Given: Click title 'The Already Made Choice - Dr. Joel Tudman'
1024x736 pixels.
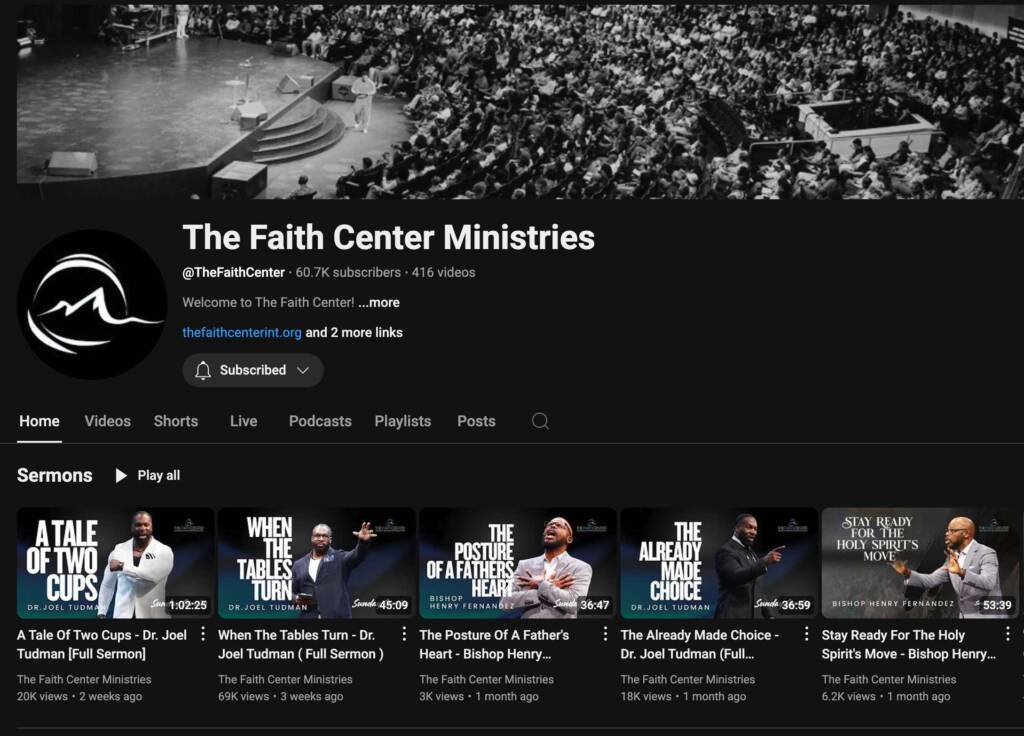Looking at the screenshot, I should click(x=699, y=644).
